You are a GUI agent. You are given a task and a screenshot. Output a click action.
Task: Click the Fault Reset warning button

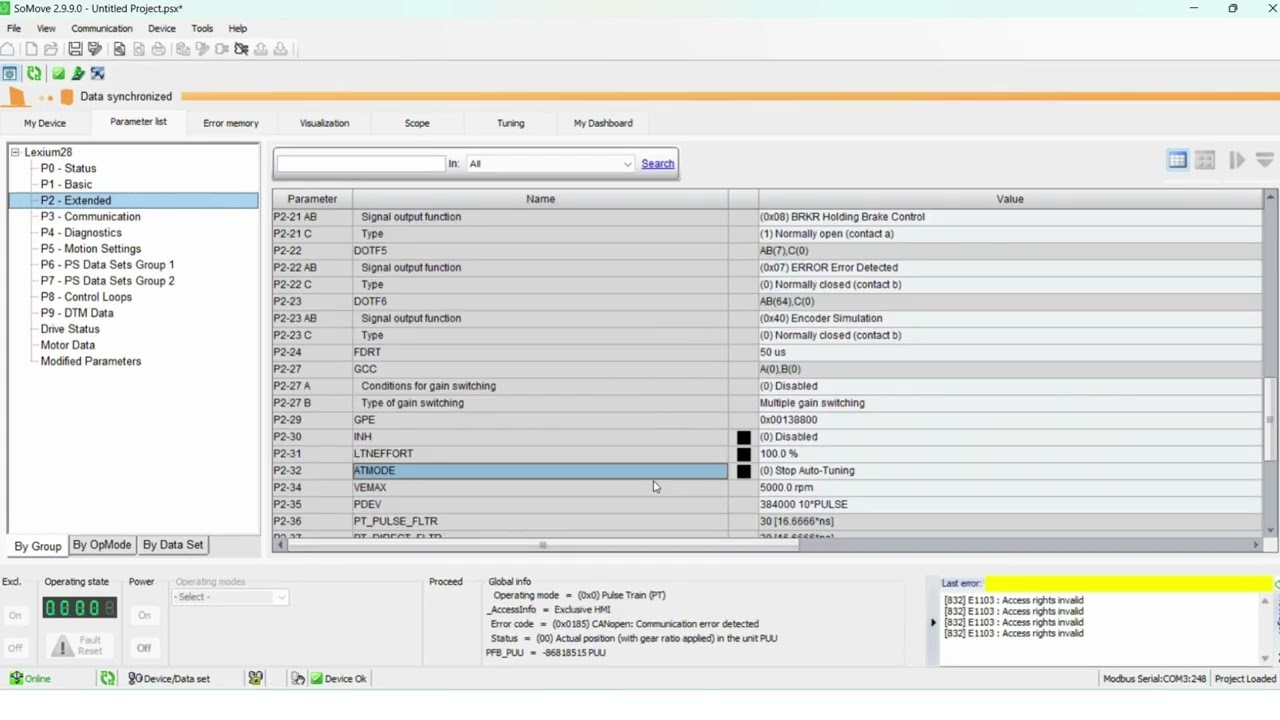(80, 646)
